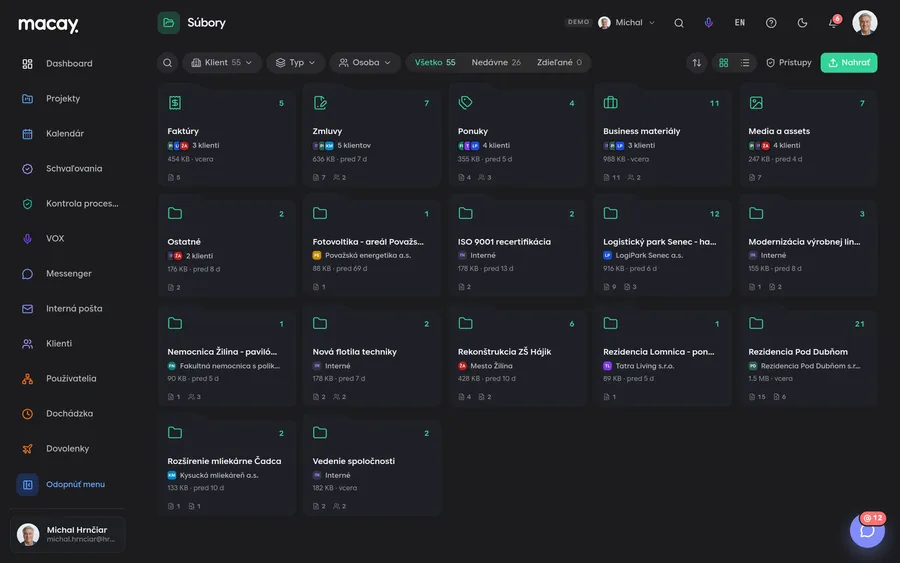Switch to list view layout
900x563 pixels.
click(744, 63)
